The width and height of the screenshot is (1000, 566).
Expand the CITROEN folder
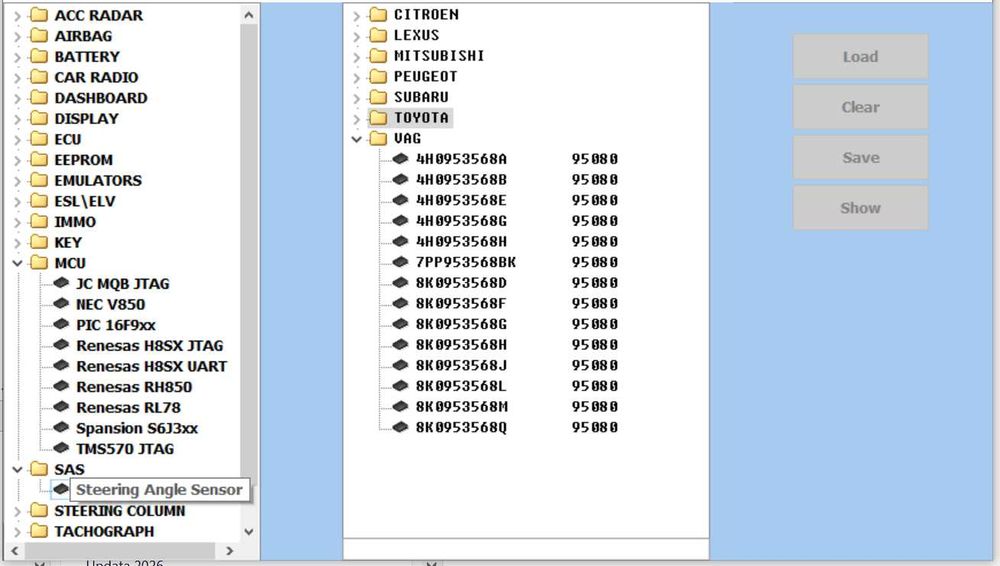357,15
